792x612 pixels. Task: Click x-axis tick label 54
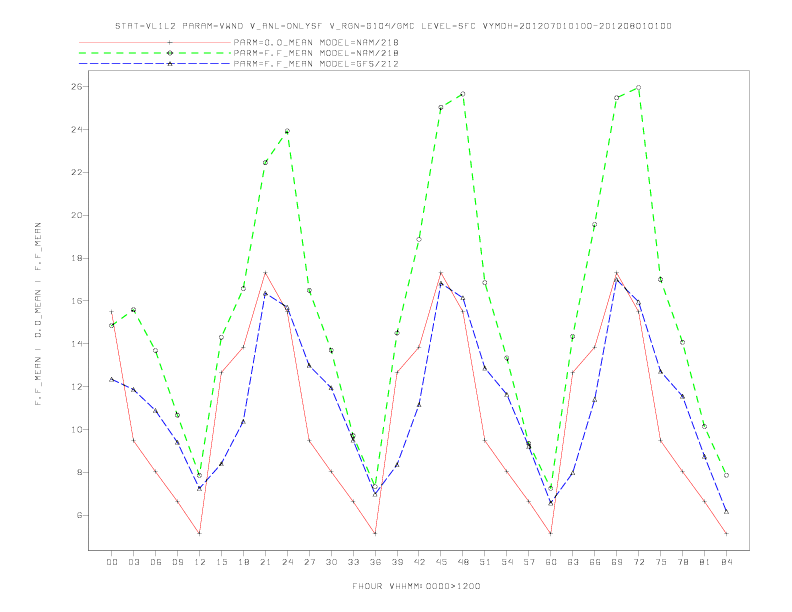[507, 562]
